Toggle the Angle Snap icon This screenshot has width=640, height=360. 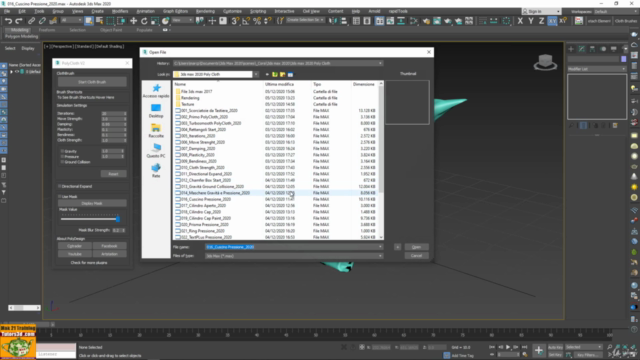tap(246, 21)
